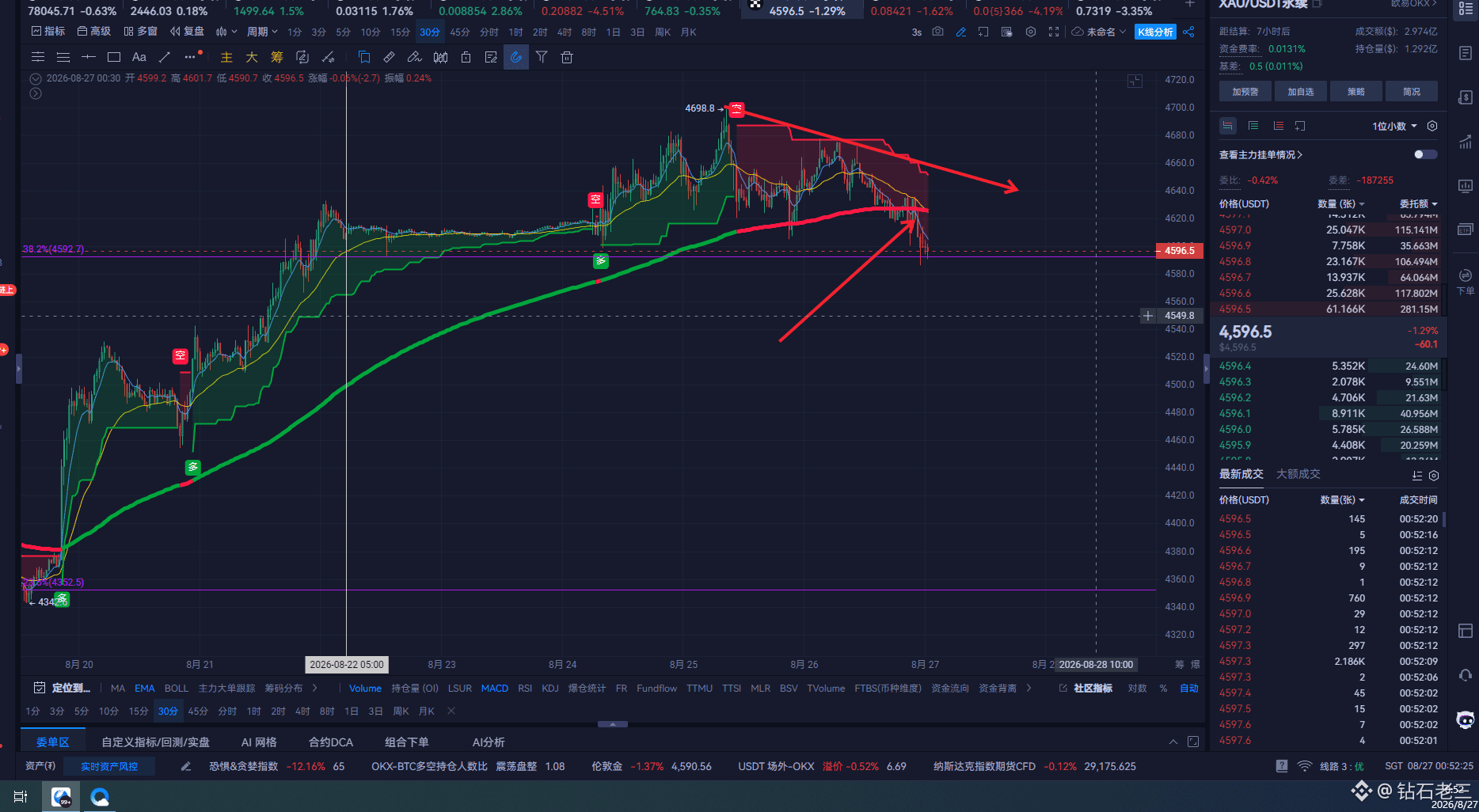This screenshot has height=812, width=1479.
Task: Toggle 查看主力挂单情况 switch
Action: 1425,154
